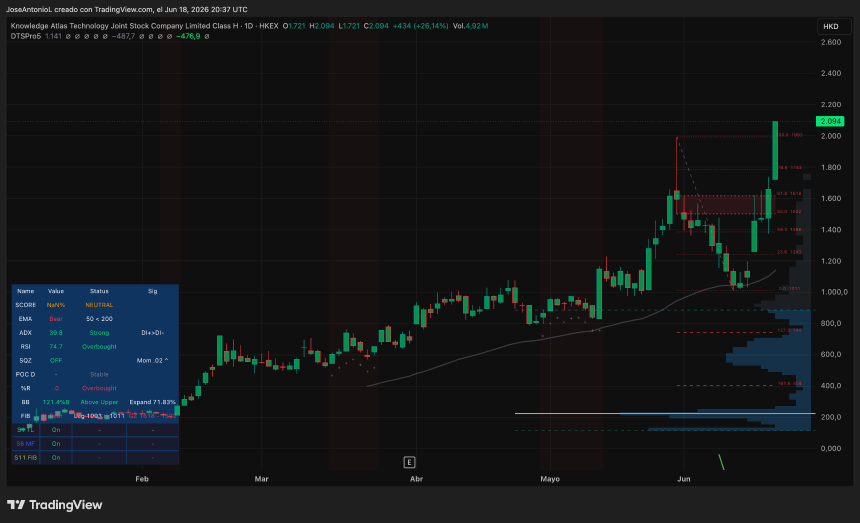This screenshot has height=523, width=860.
Task: Click the green trend line above Jun
Action: [722, 462]
